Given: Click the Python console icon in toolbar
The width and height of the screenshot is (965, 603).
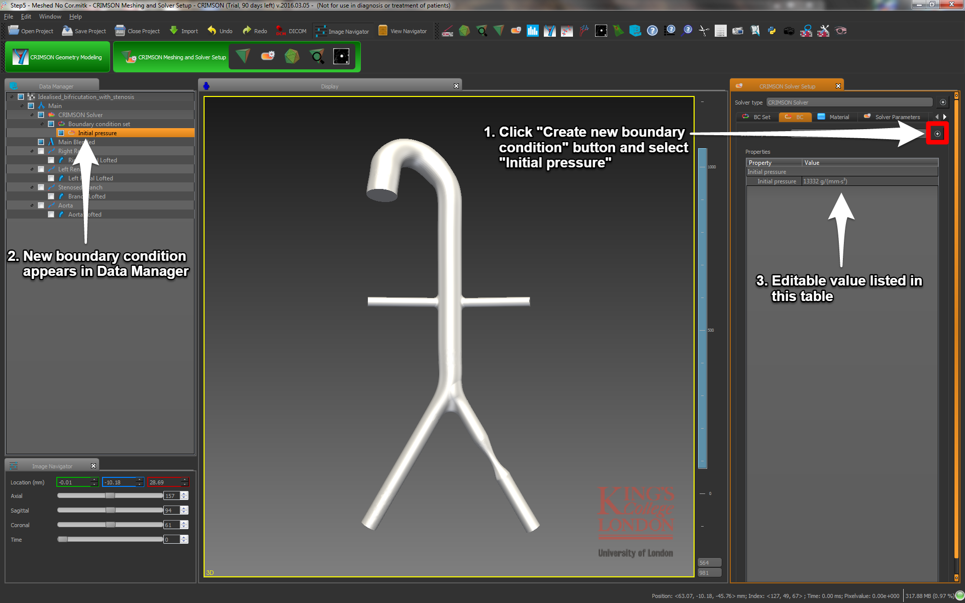Looking at the screenshot, I should coord(772,31).
